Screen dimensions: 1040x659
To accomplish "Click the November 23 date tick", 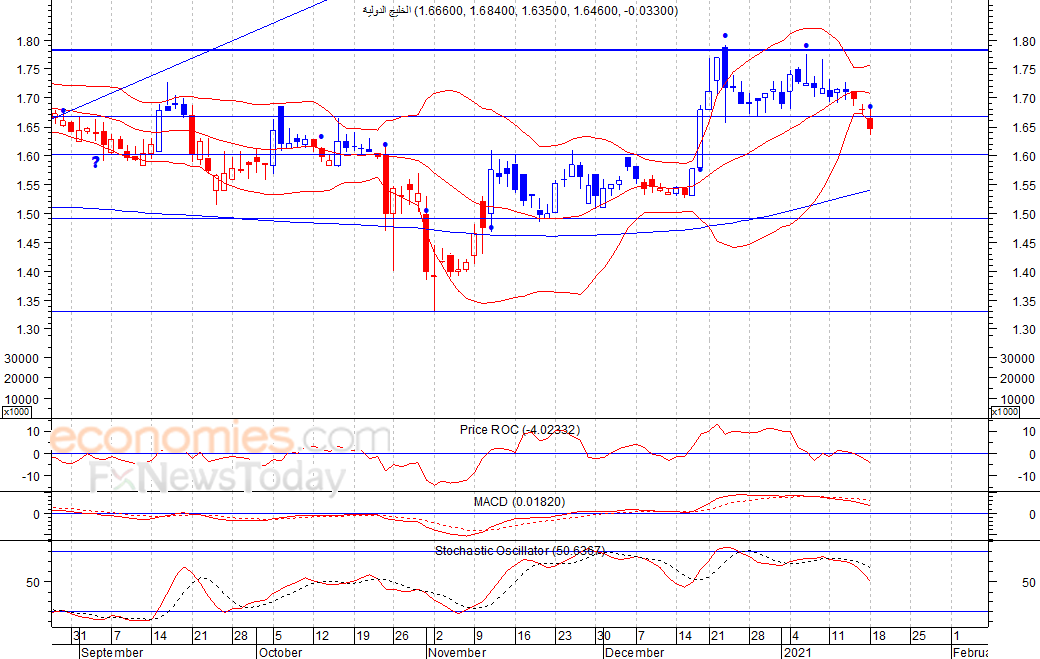I will (564, 636).
